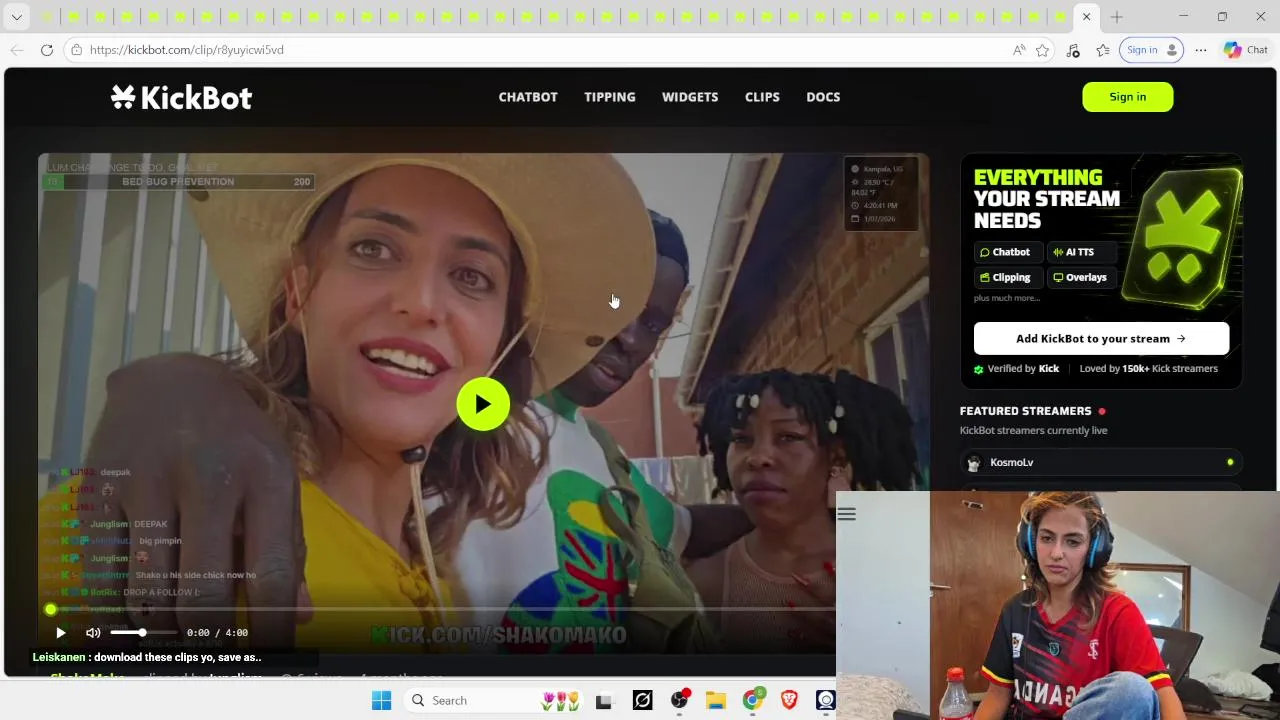Open the browser Settings and more ellipsis menu
1280x720 pixels.
pyautogui.click(x=1201, y=50)
